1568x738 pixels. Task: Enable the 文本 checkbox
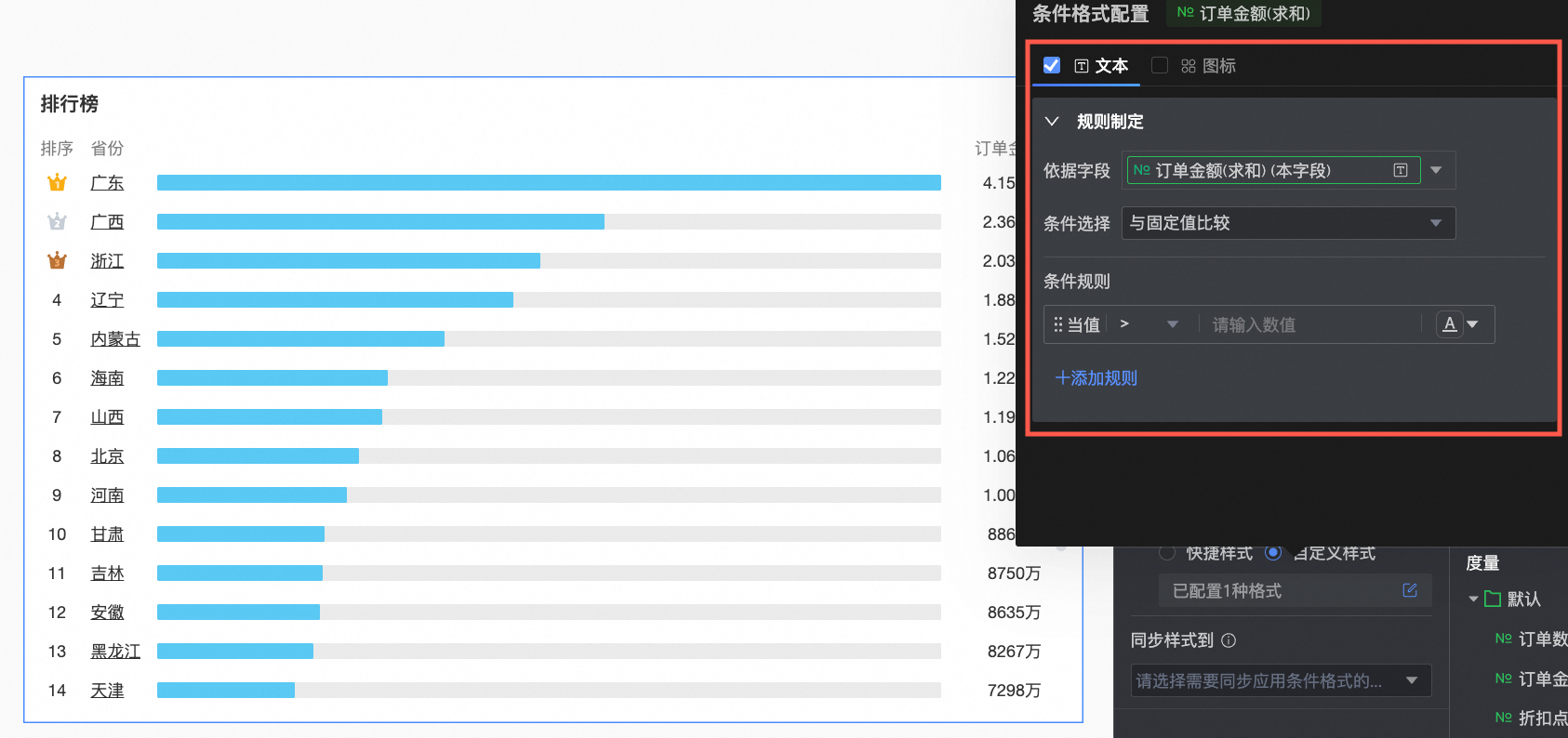(x=1052, y=65)
